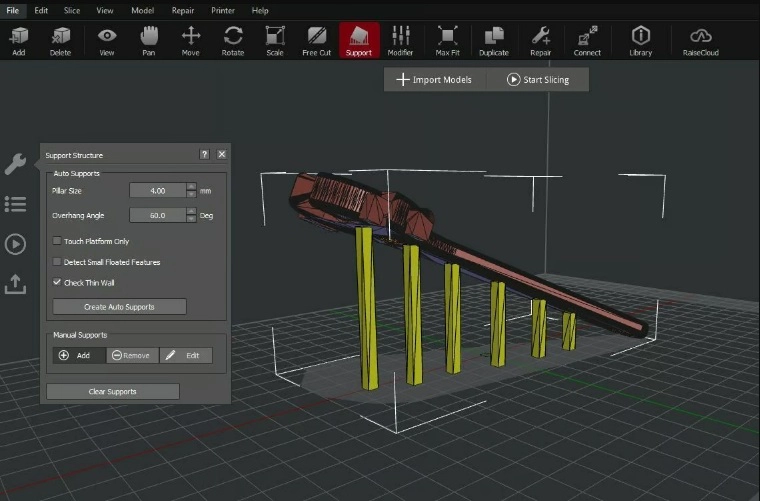
Task: Open the Help menu
Action: (260, 10)
